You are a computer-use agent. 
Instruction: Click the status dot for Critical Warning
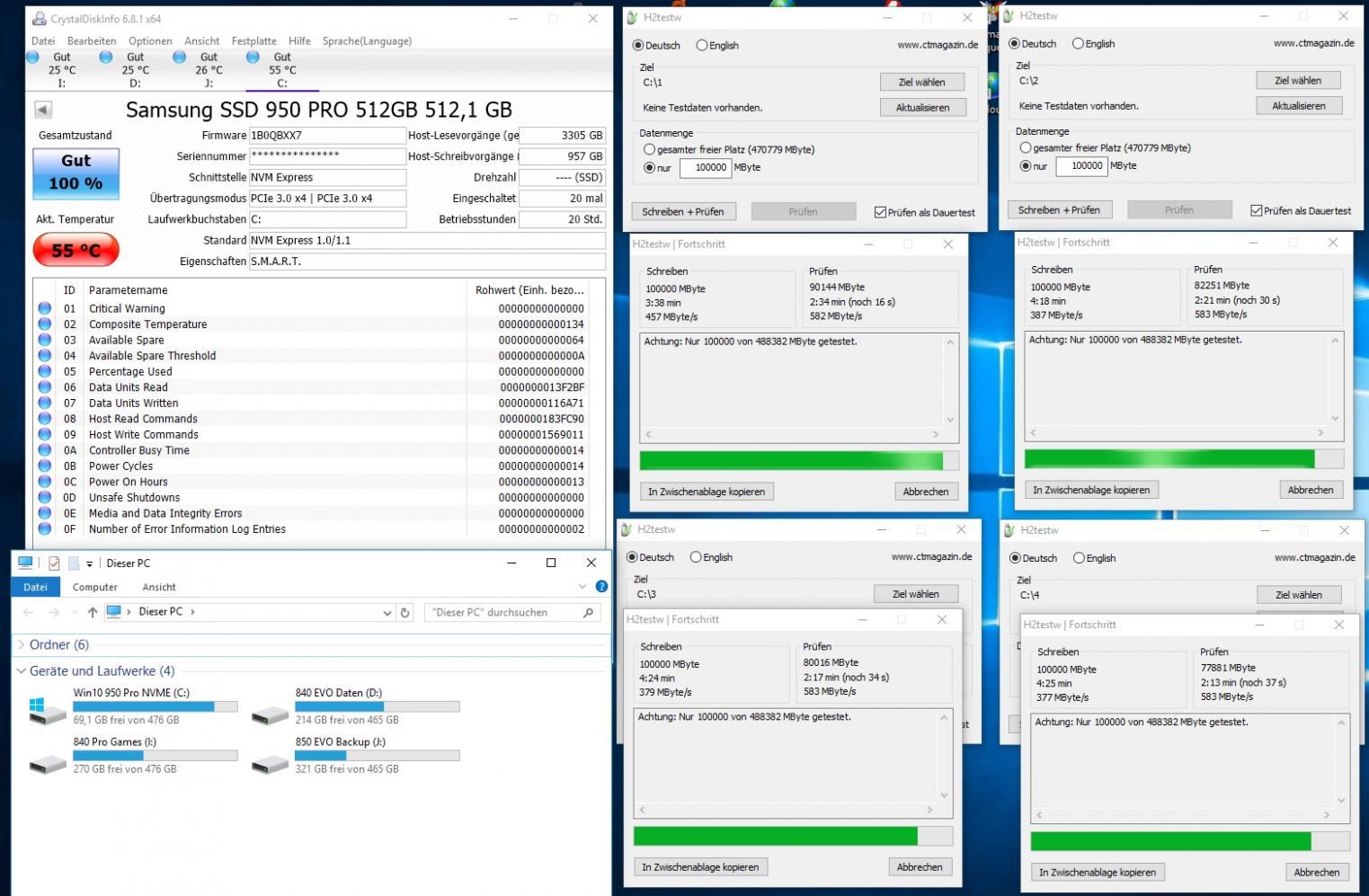pos(45,308)
